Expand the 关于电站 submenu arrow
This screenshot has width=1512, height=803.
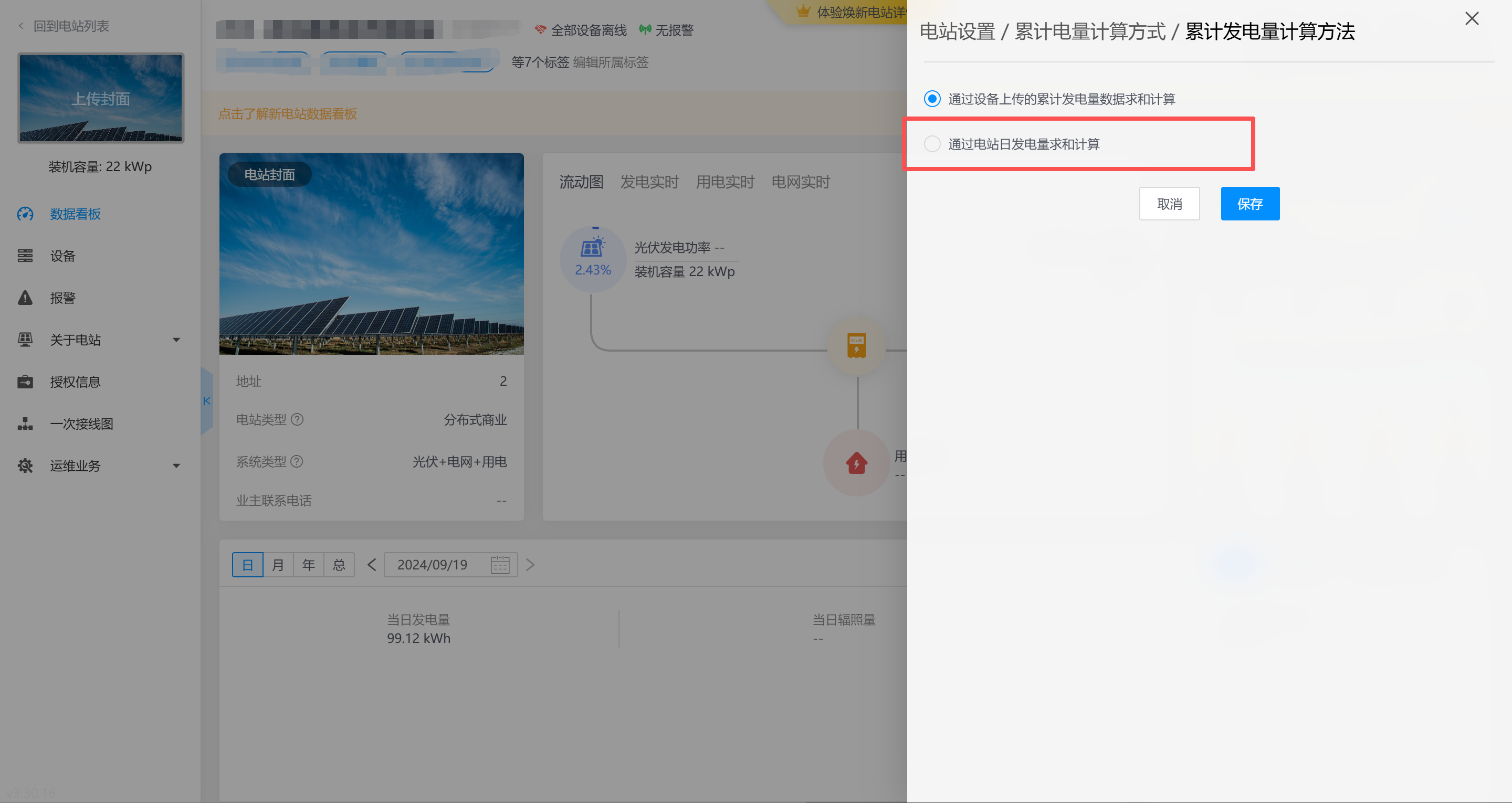pyautogui.click(x=176, y=340)
